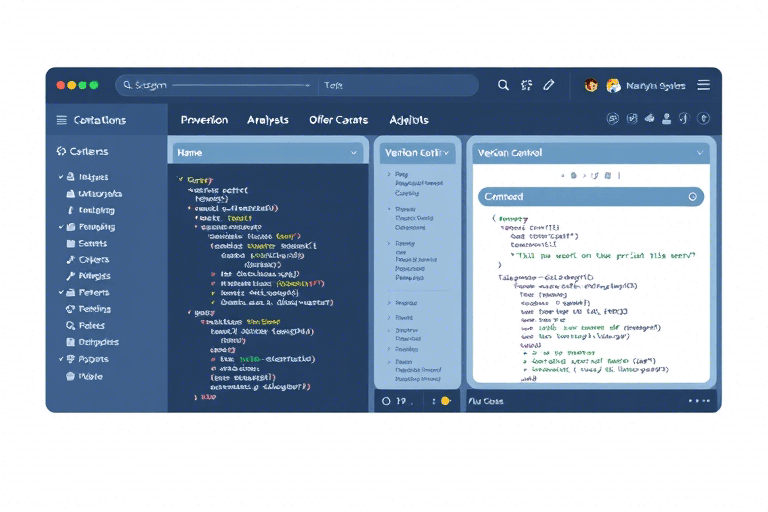Click the user avatar next to the username

click(613, 86)
